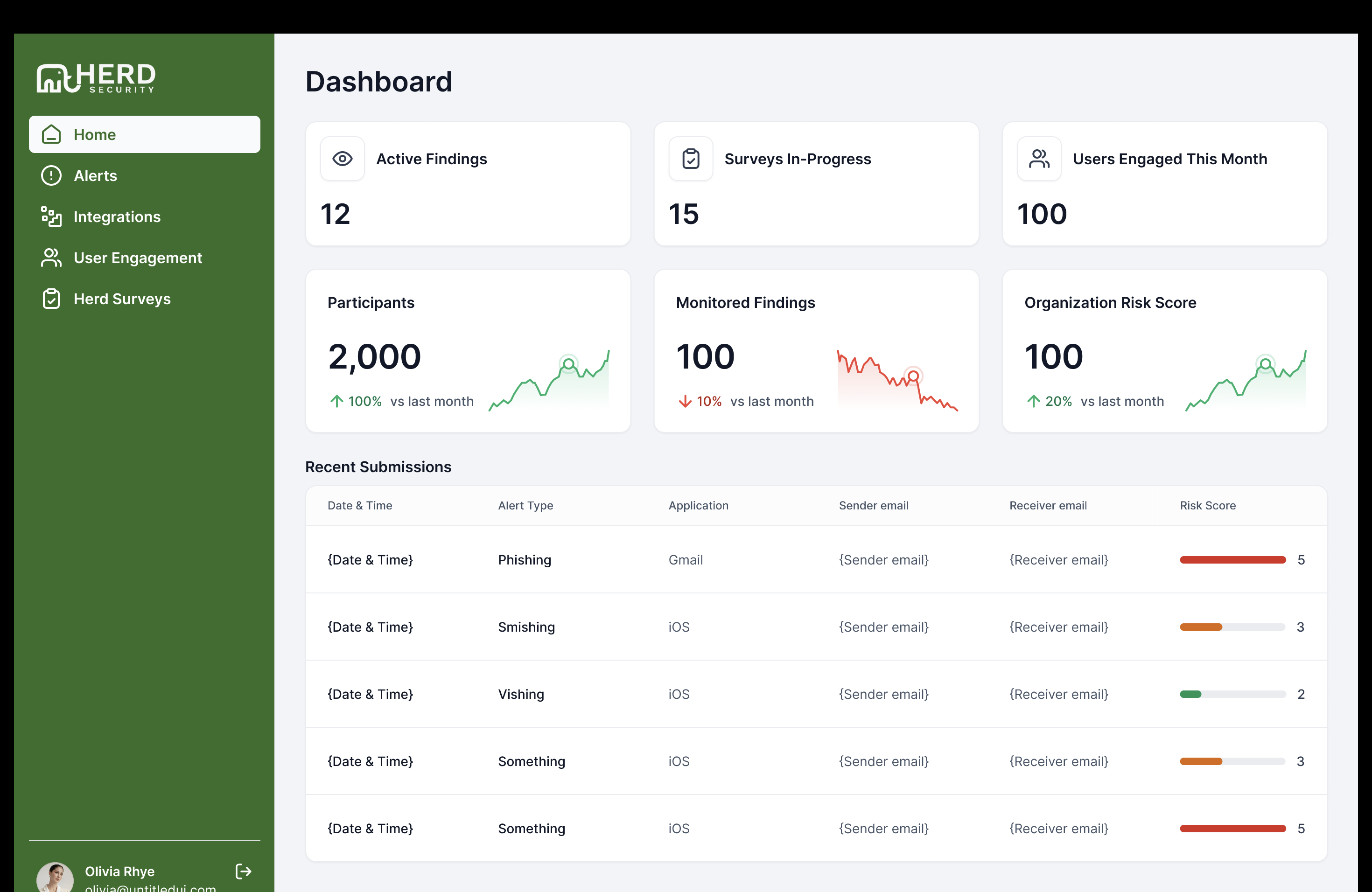Click the Phishing row risk score bar
The image size is (1372, 892).
pos(1232,559)
